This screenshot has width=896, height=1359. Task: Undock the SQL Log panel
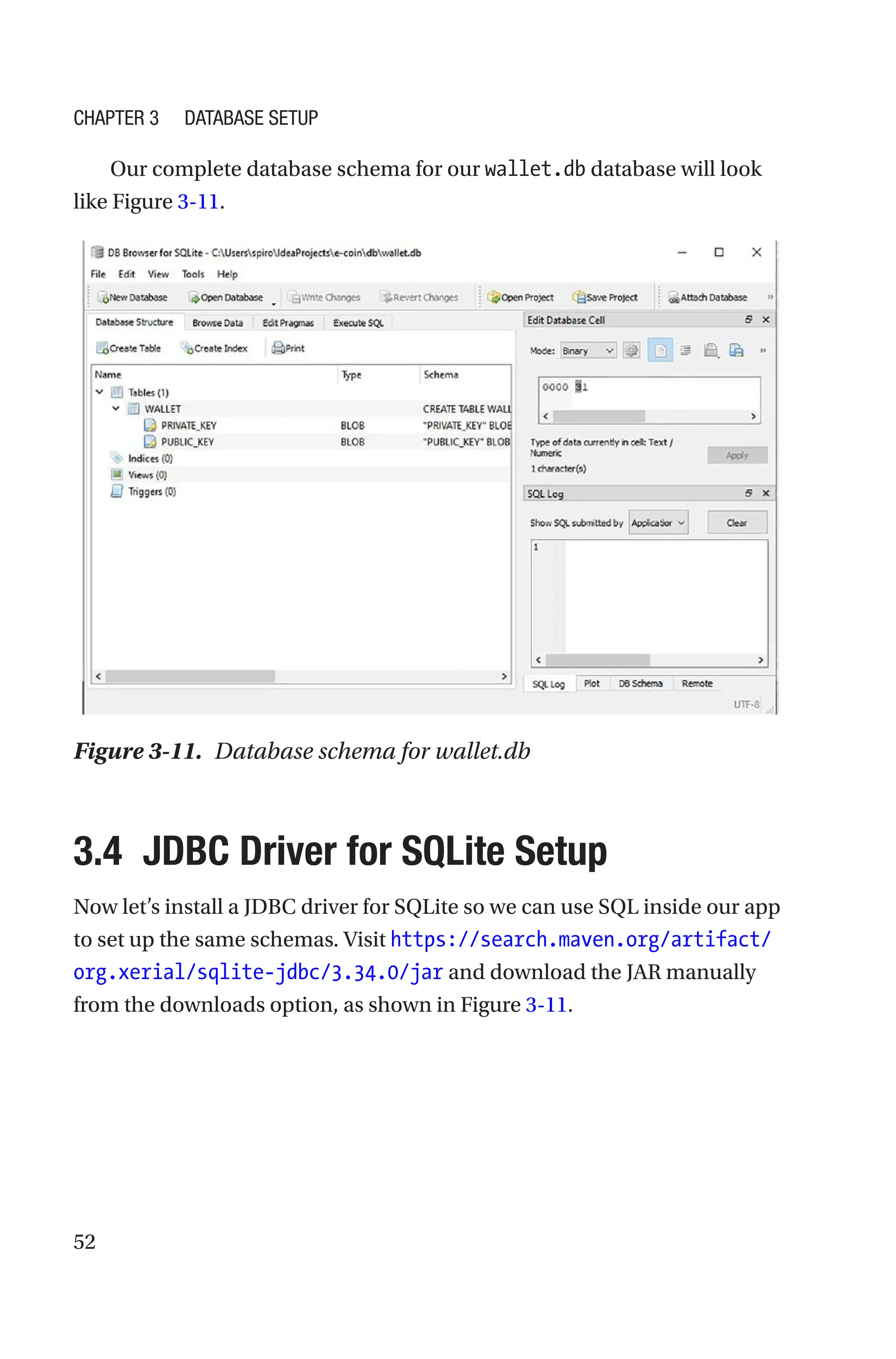pos(749,493)
